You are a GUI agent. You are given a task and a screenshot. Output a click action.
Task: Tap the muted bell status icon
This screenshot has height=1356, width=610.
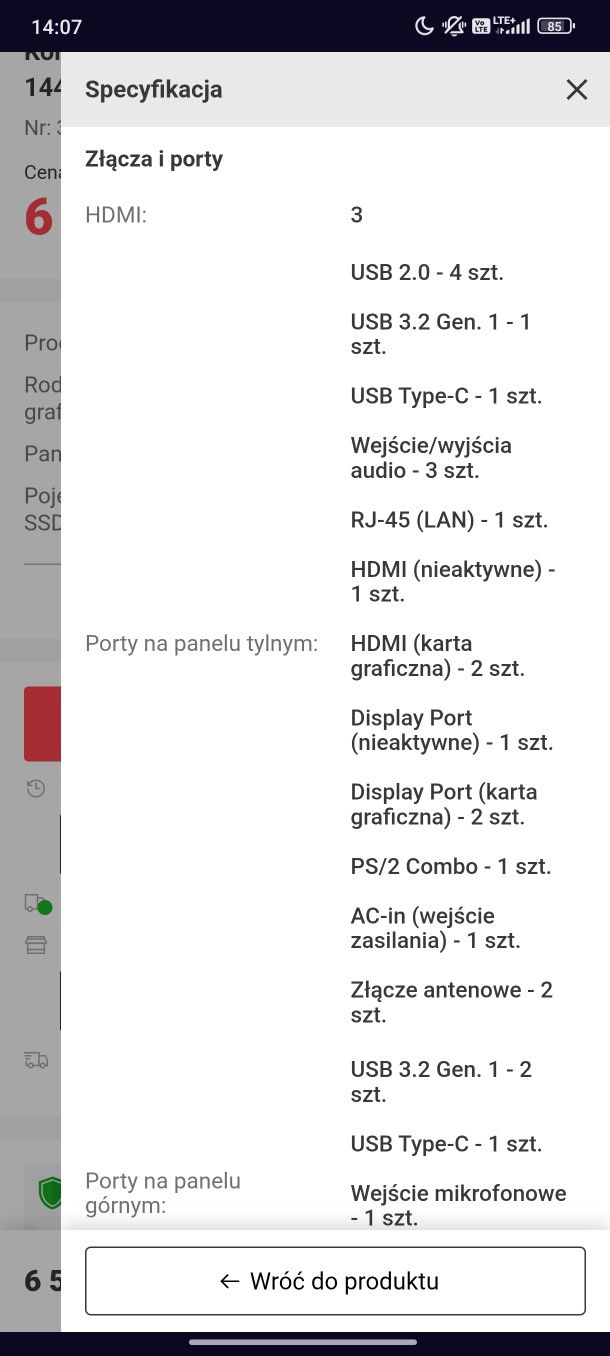click(455, 27)
